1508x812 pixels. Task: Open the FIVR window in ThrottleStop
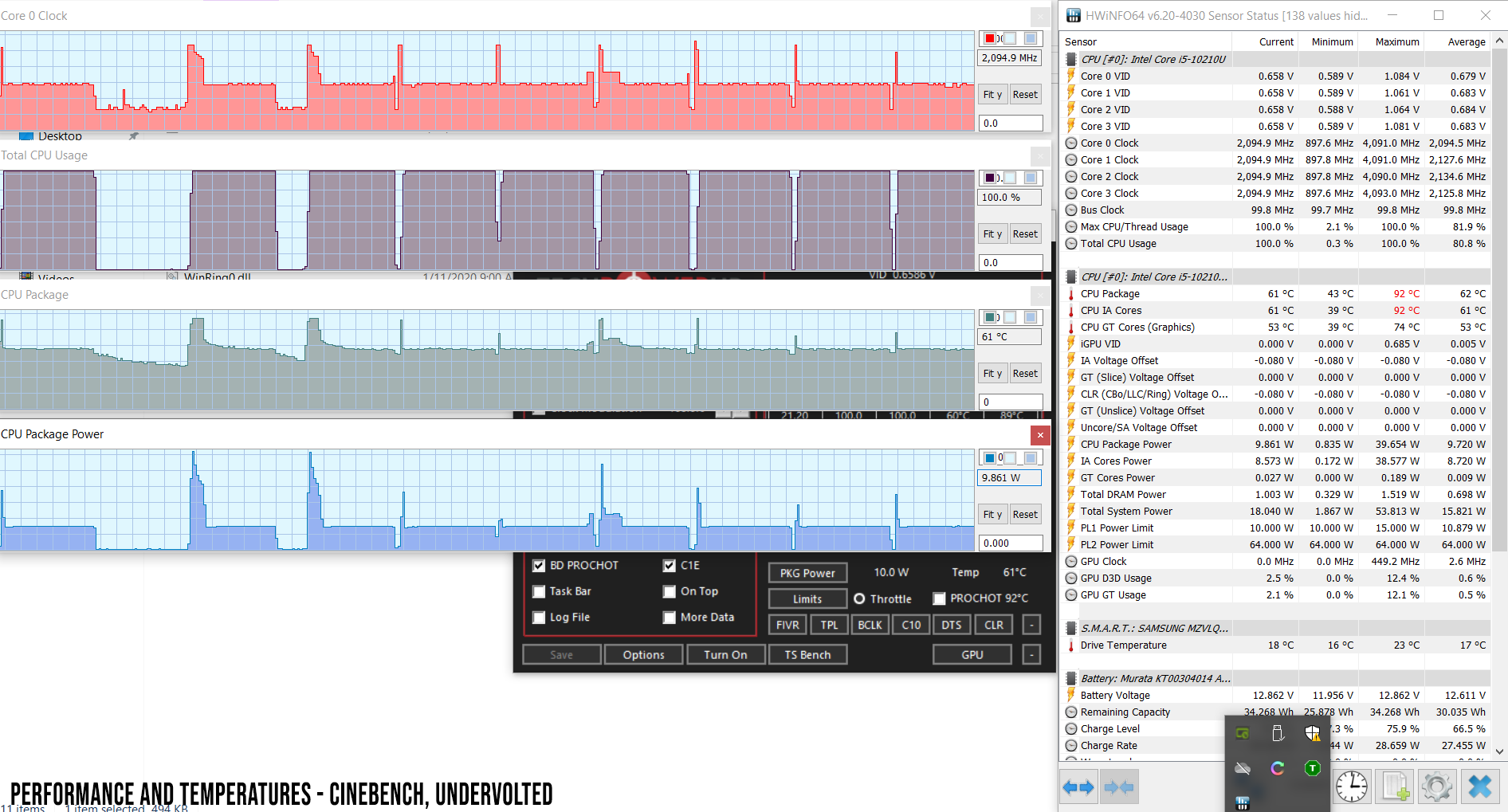point(787,625)
